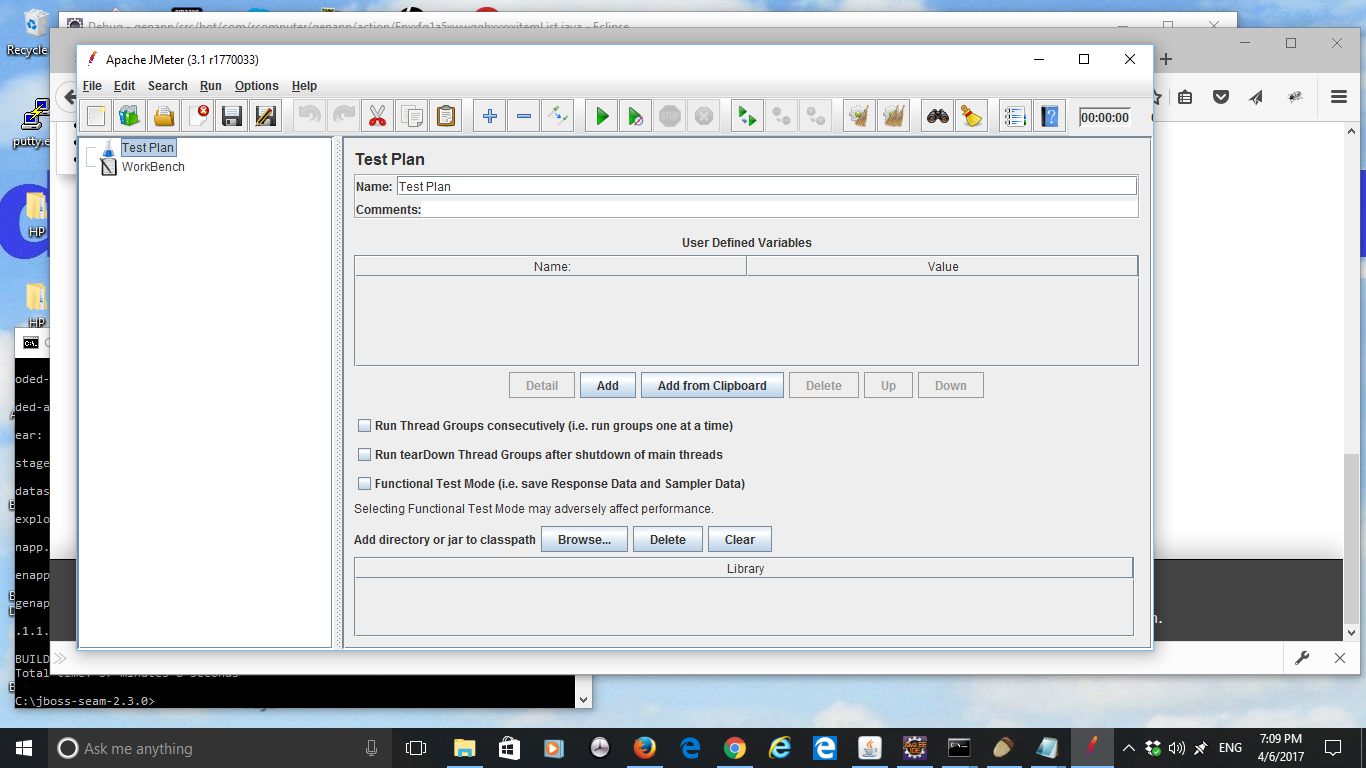Open the Options menu
1366x768 pixels.
tap(257, 86)
